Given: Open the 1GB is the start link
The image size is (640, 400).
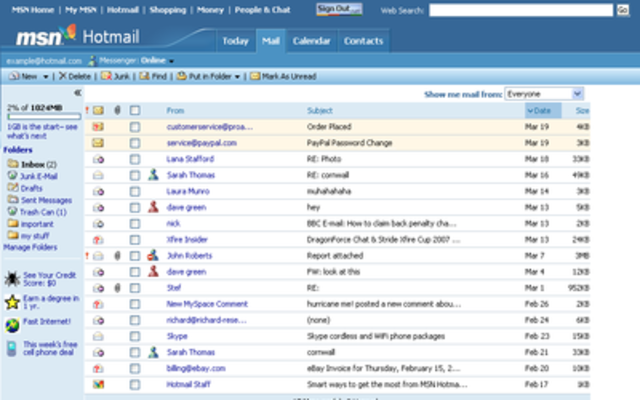Looking at the screenshot, I should (42, 131).
